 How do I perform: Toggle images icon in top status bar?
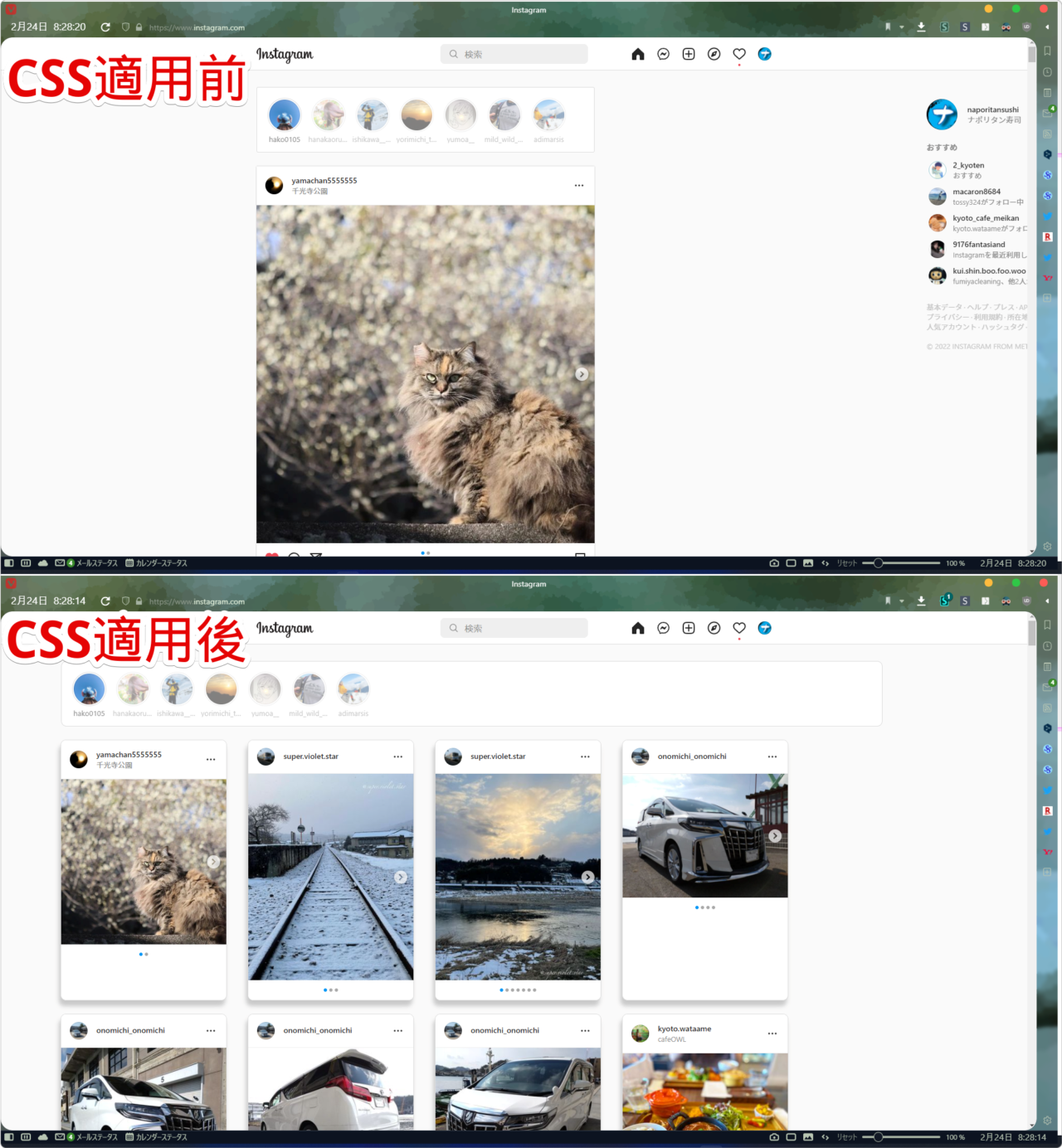coord(808,563)
